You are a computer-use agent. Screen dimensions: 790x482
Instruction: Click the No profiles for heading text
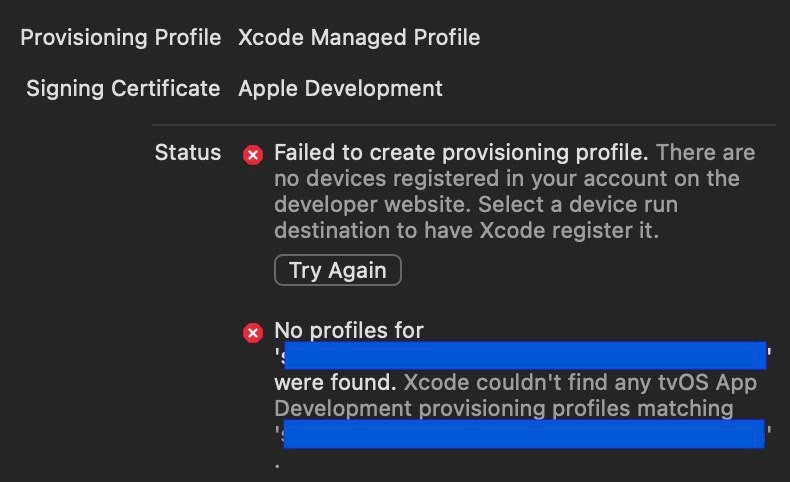(x=349, y=331)
